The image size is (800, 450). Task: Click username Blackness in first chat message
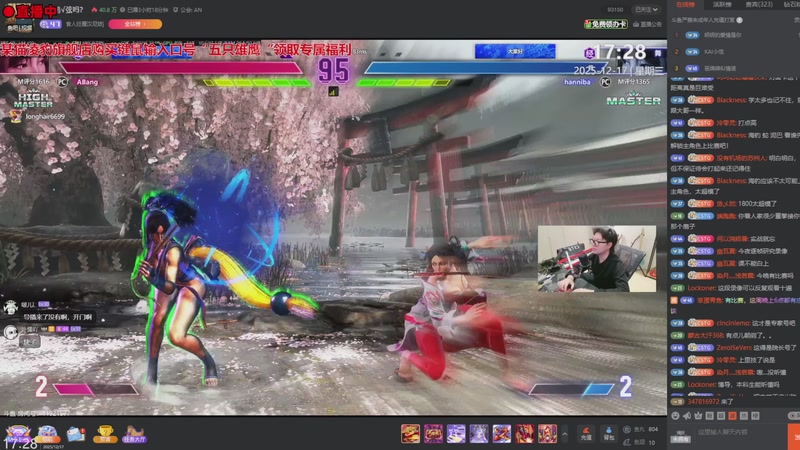(x=732, y=100)
